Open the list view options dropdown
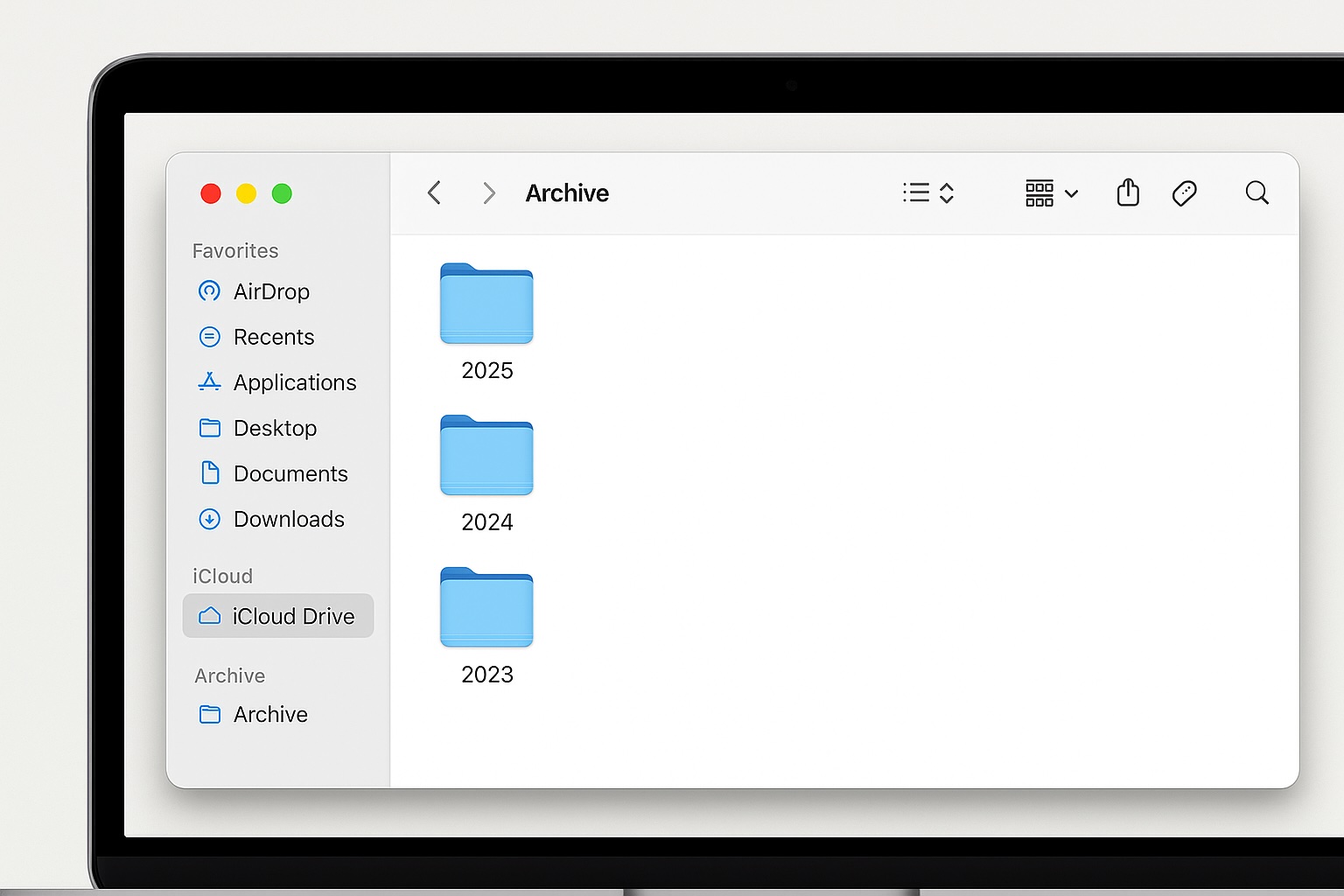Image resolution: width=1344 pixels, height=896 pixels. click(928, 192)
